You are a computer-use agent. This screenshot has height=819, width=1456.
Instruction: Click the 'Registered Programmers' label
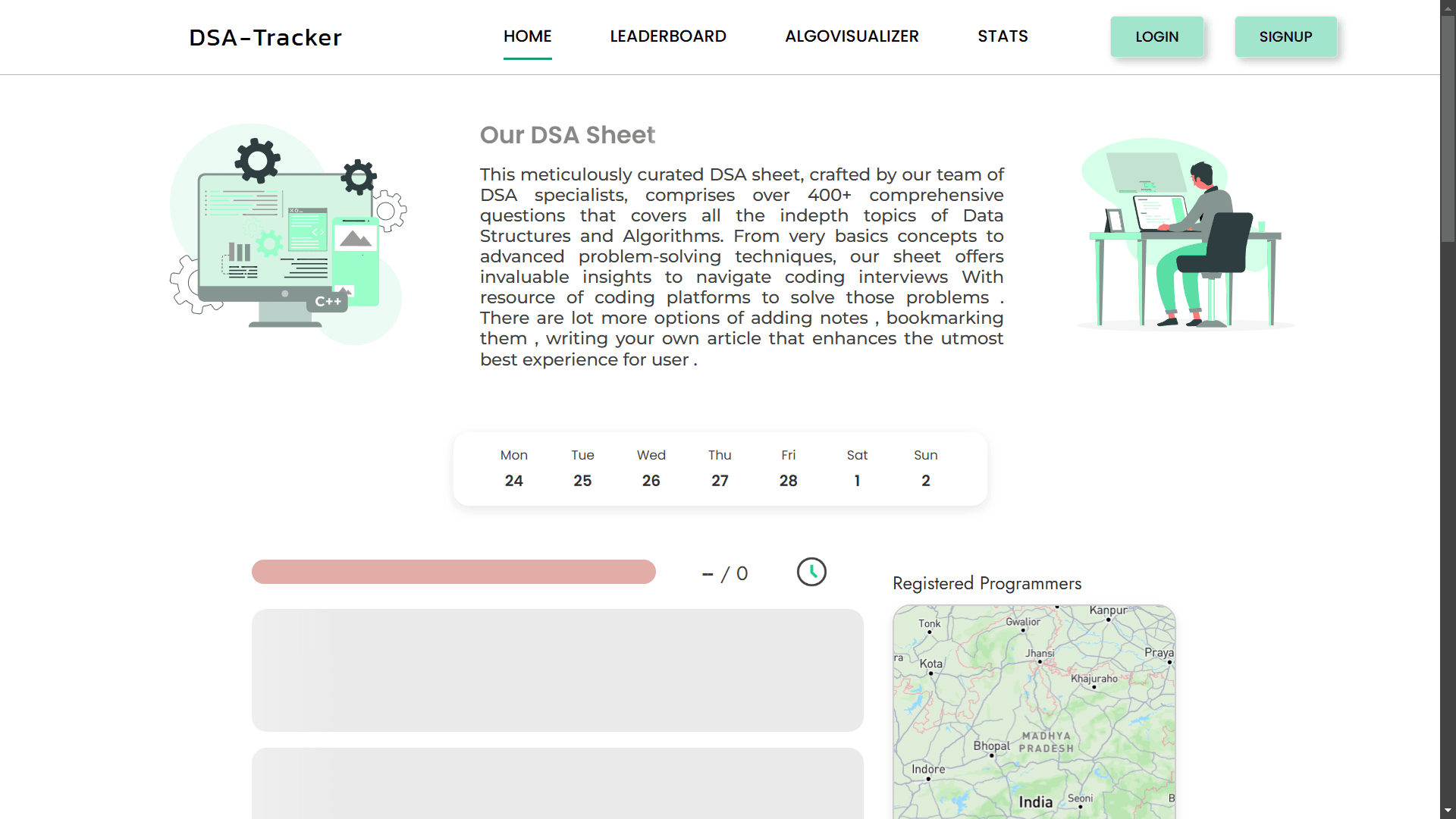click(x=987, y=583)
